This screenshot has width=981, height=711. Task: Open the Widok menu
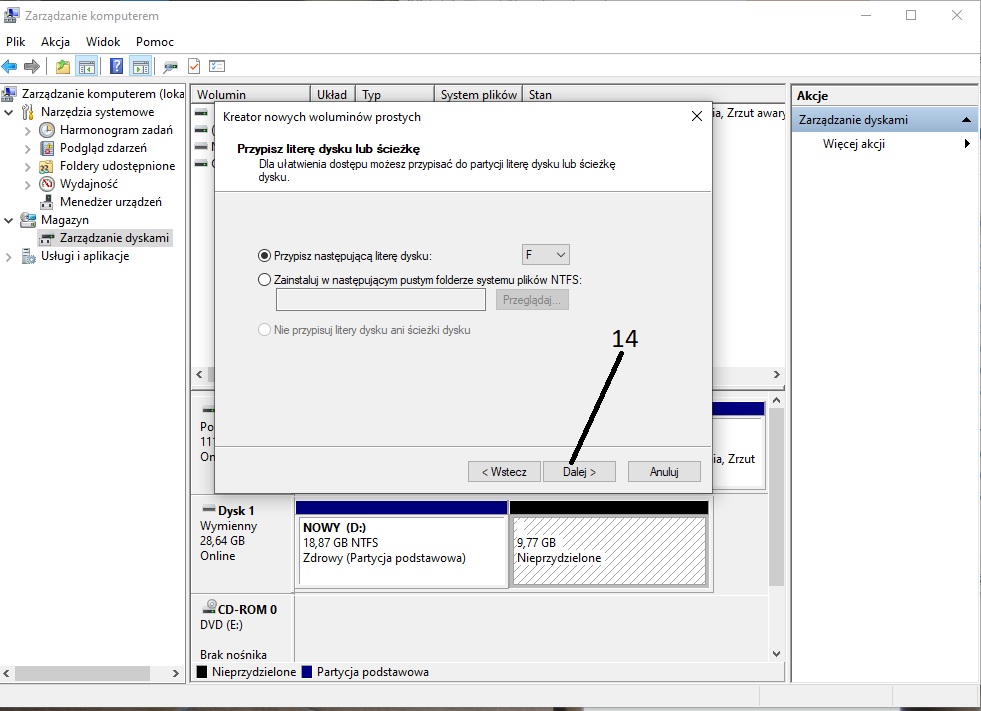103,42
